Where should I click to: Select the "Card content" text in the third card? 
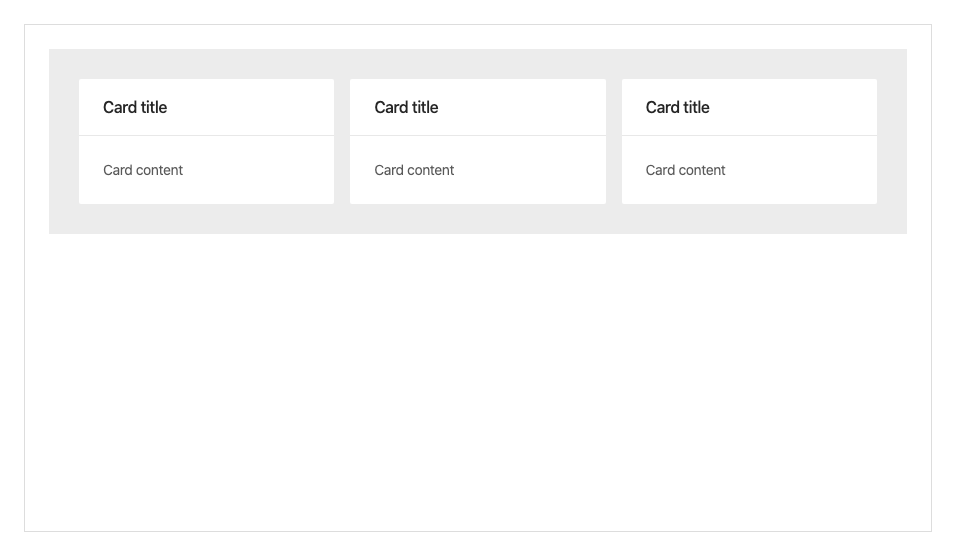click(685, 170)
